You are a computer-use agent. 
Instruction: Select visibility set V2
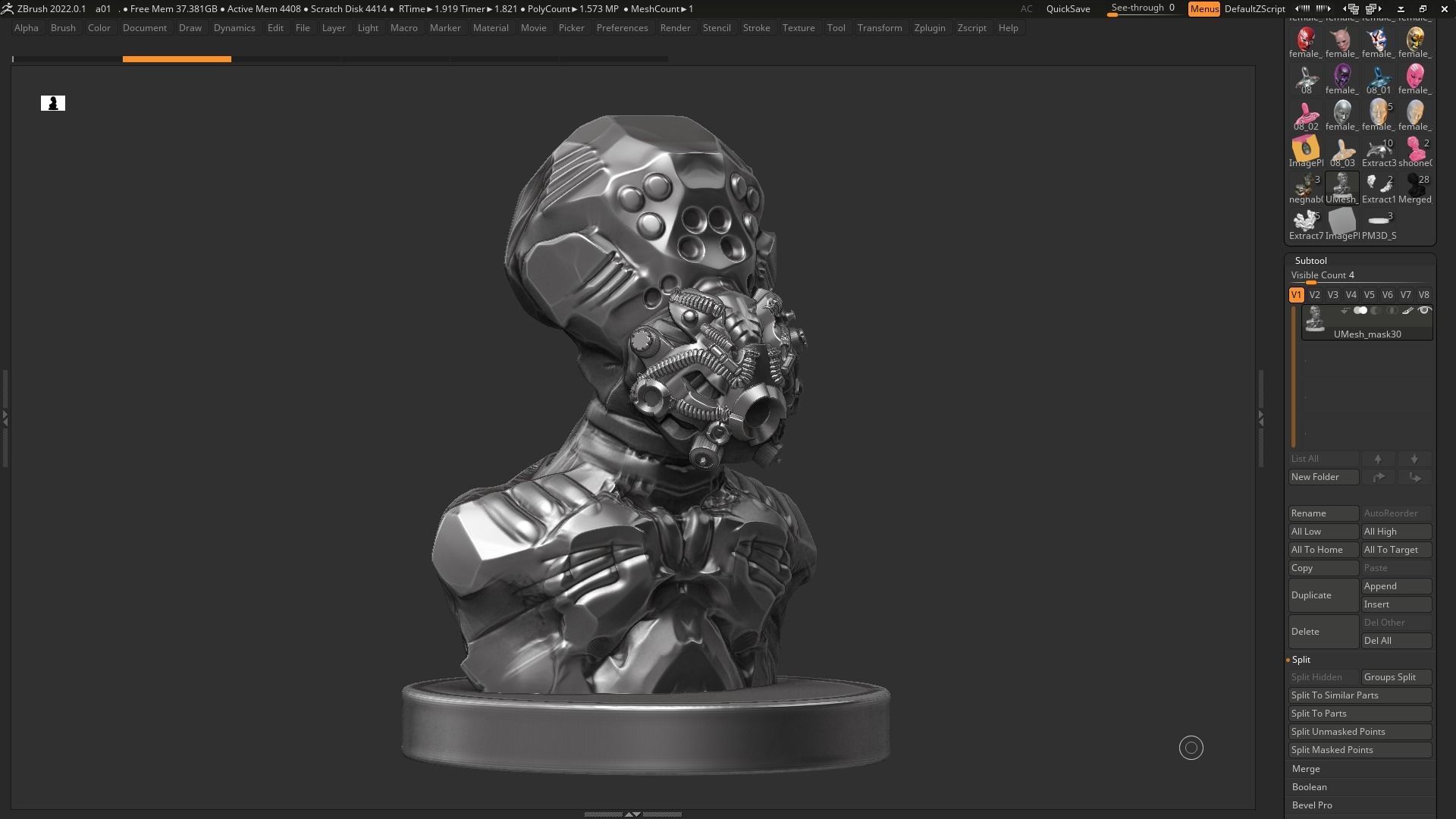click(1314, 295)
